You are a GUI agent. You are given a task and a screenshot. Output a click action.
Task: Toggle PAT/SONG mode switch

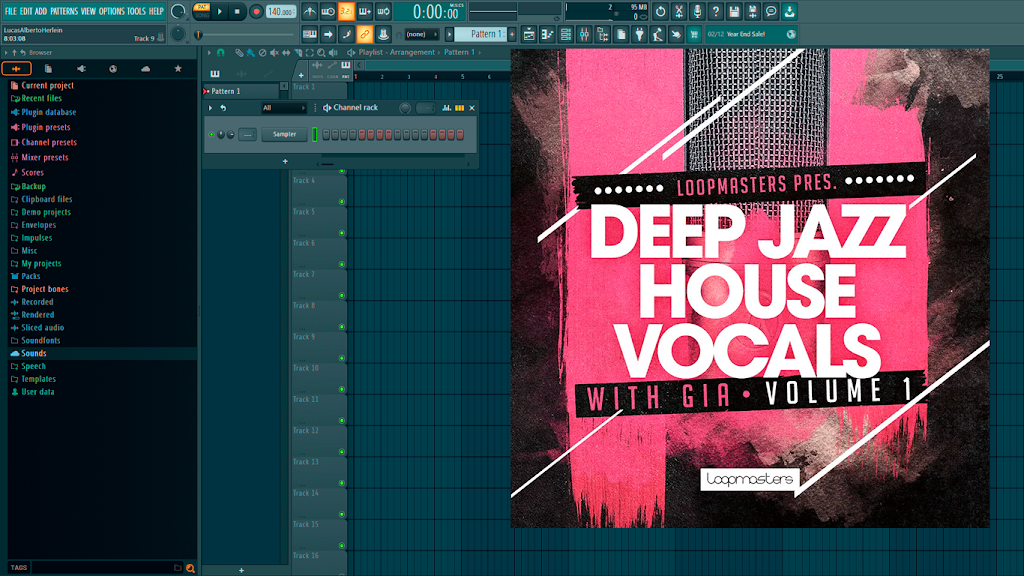tap(202, 11)
